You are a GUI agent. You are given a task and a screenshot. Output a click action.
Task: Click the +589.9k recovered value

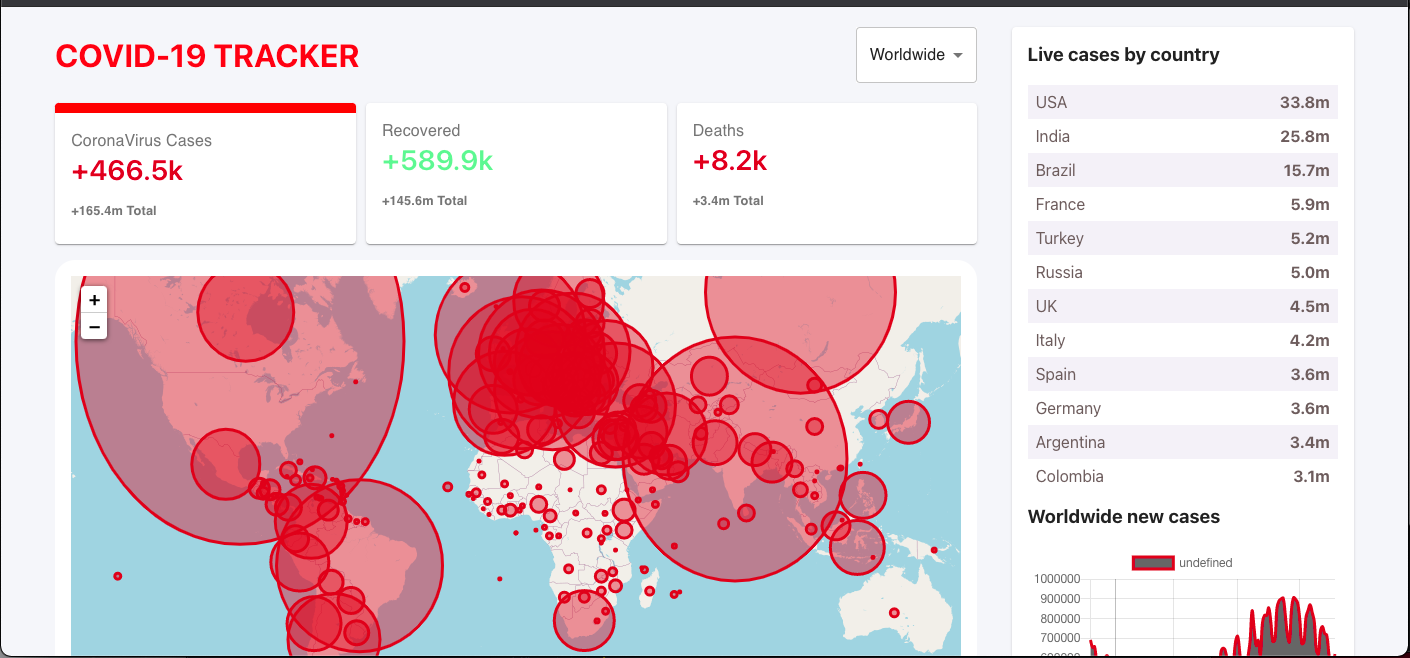[438, 161]
